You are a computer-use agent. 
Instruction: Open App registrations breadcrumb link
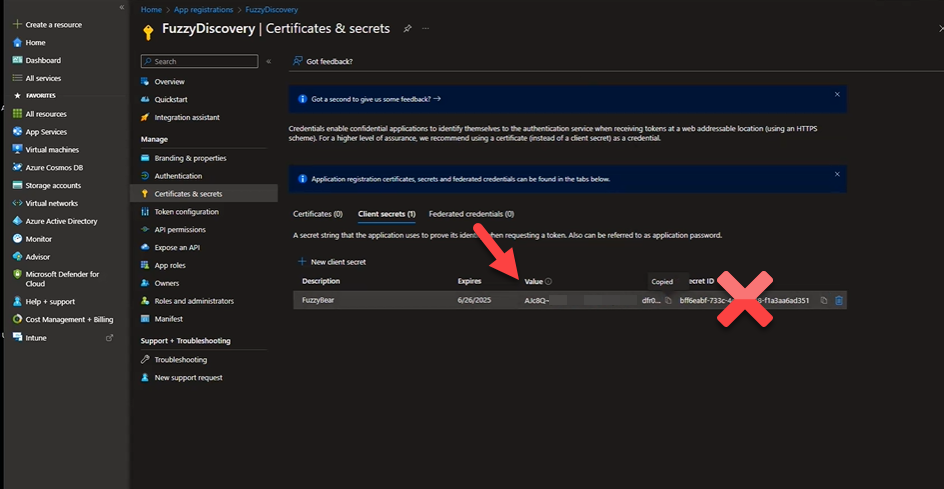pyautogui.click(x=203, y=9)
